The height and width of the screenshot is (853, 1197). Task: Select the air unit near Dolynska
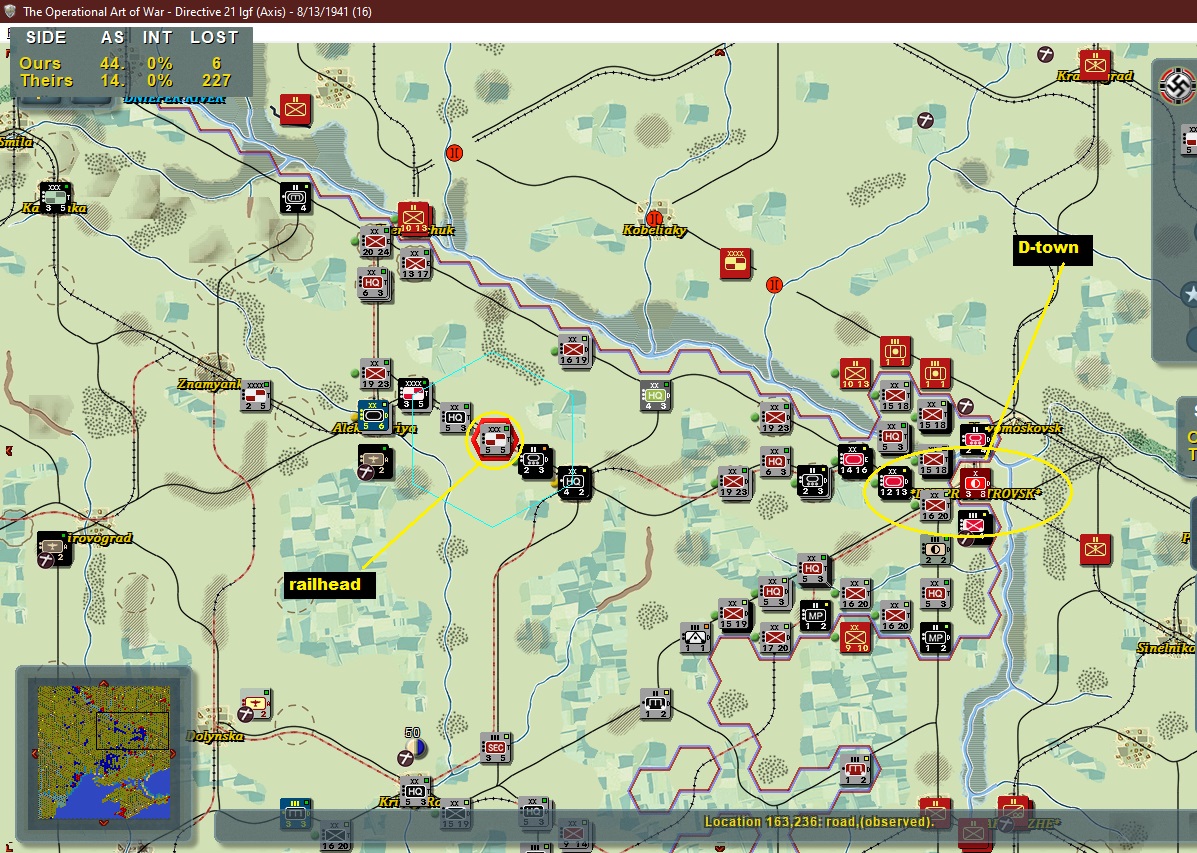pos(255,703)
